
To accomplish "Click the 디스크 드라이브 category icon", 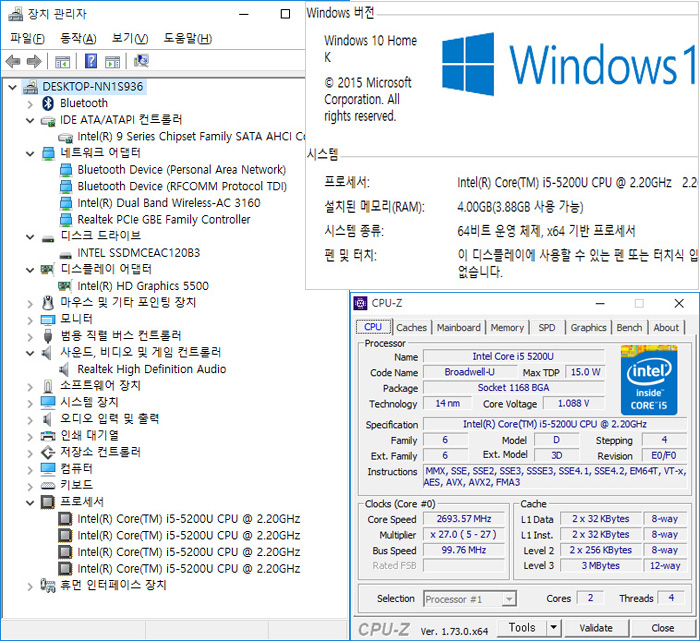I will 48,238.
